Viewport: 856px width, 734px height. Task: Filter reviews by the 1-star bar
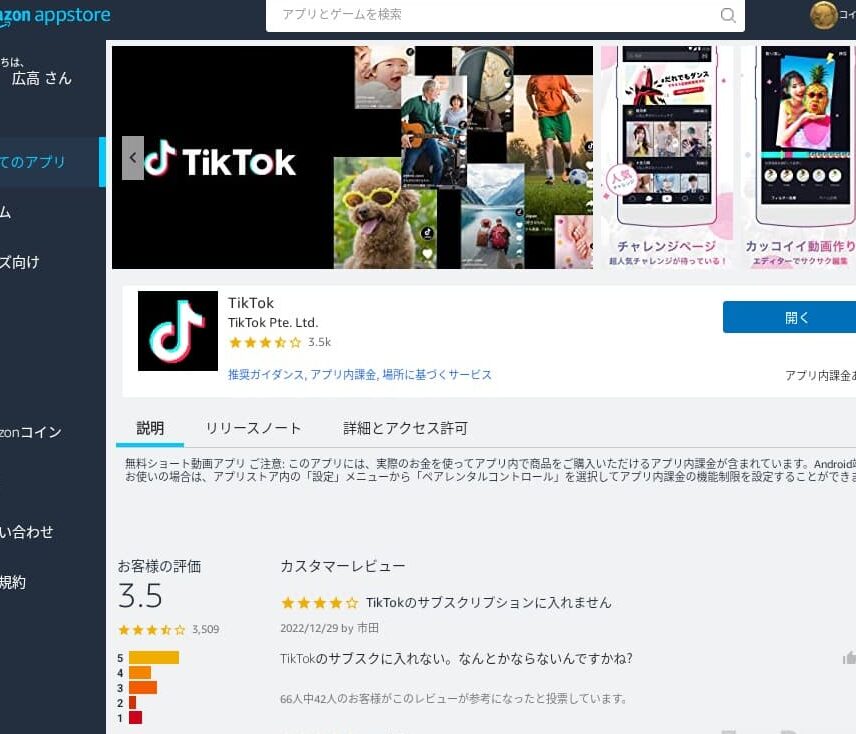[x=135, y=718]
